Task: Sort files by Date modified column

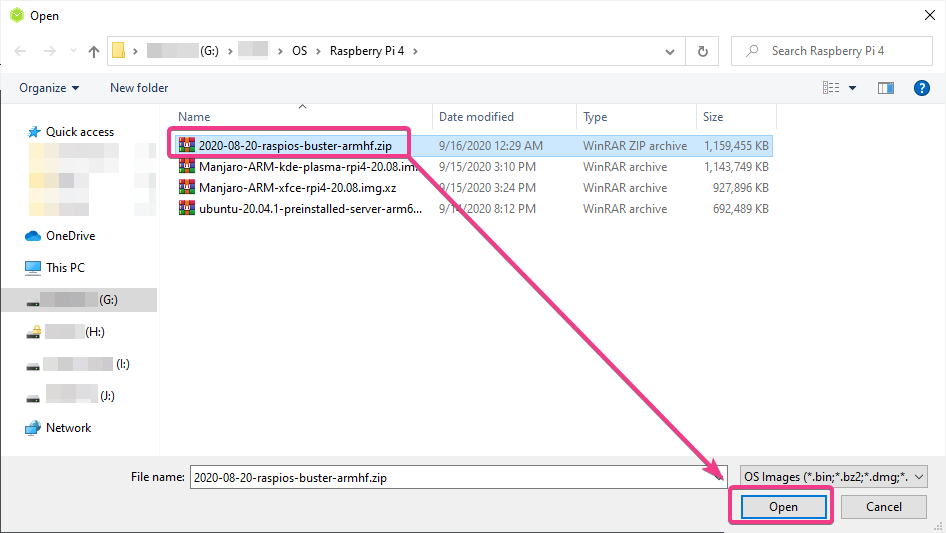Action: pyautogui.click(x=476, y=117)
